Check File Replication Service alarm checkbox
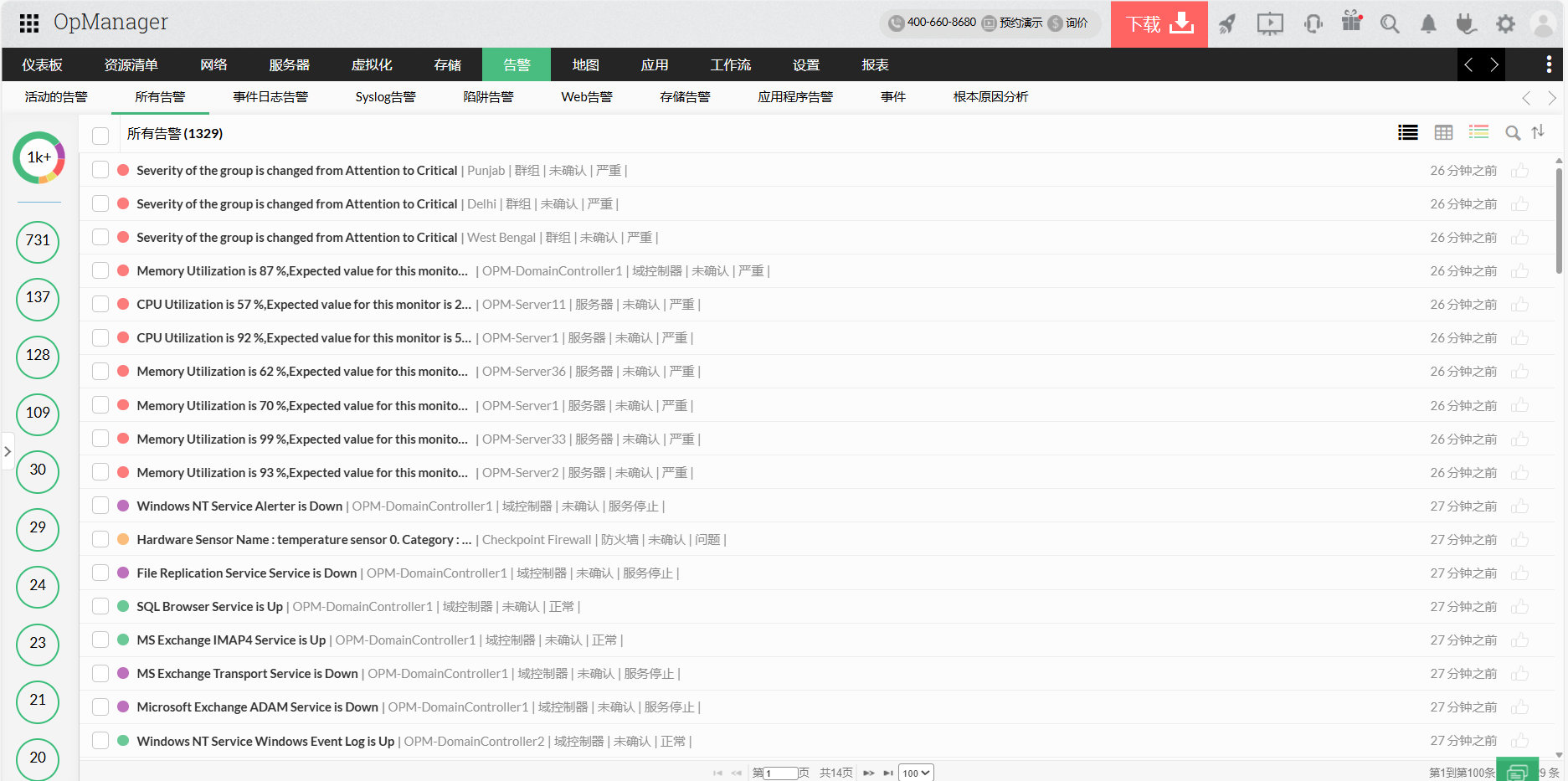1568x781 pixels. pos(100,573)
